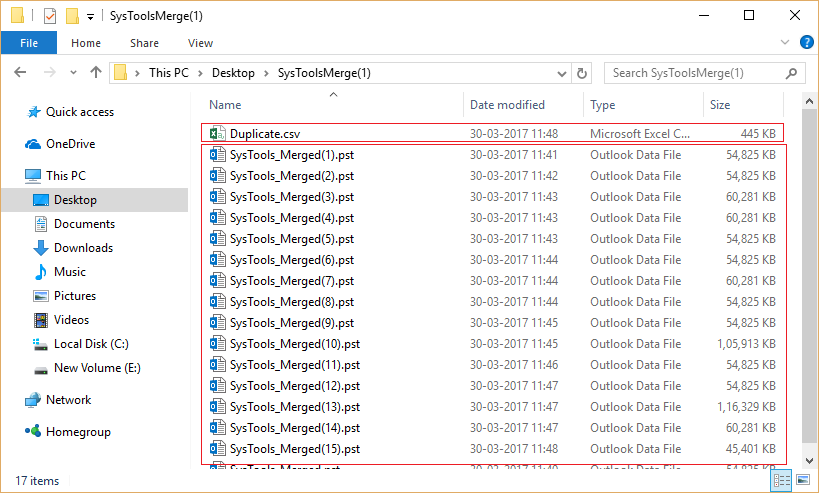Open Music in navigation pane

tap(69, 272)
